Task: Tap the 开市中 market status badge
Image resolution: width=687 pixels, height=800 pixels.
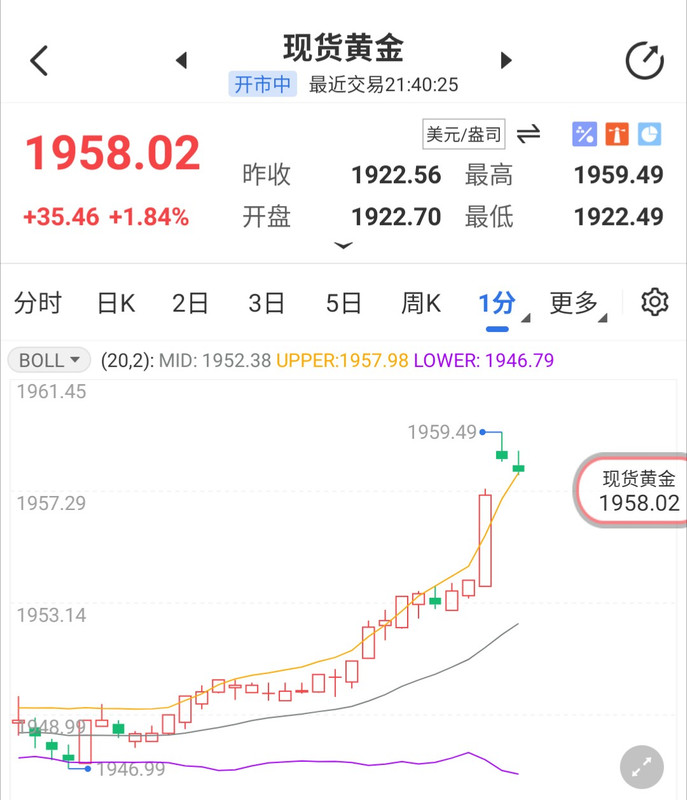Action: (263, 84)
